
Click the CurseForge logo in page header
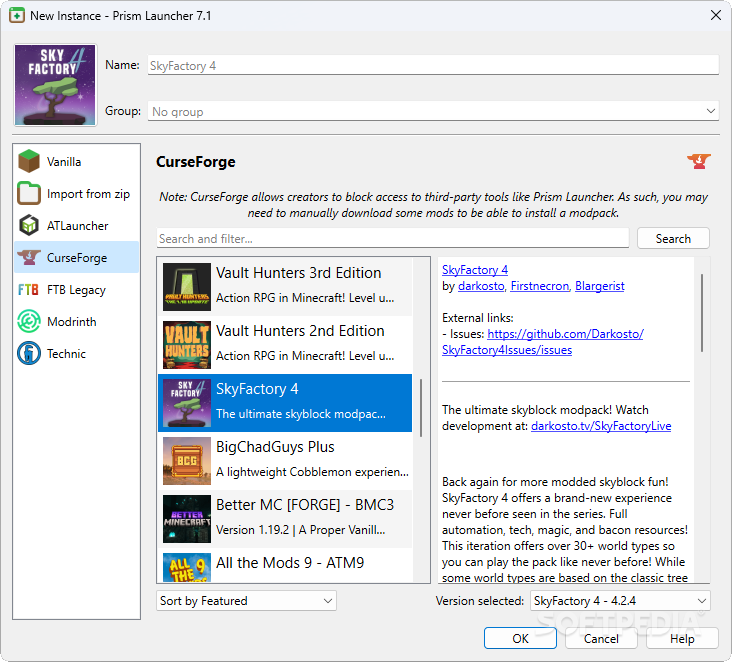(x=699, y=162)
